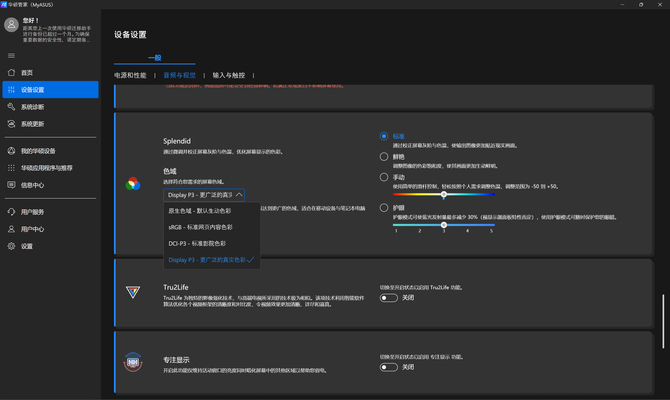The height and width of the screenshot is (400, 670).
Task: Collapse the sidebar with the hamburger icon
Action: click(x=12, y=56)
